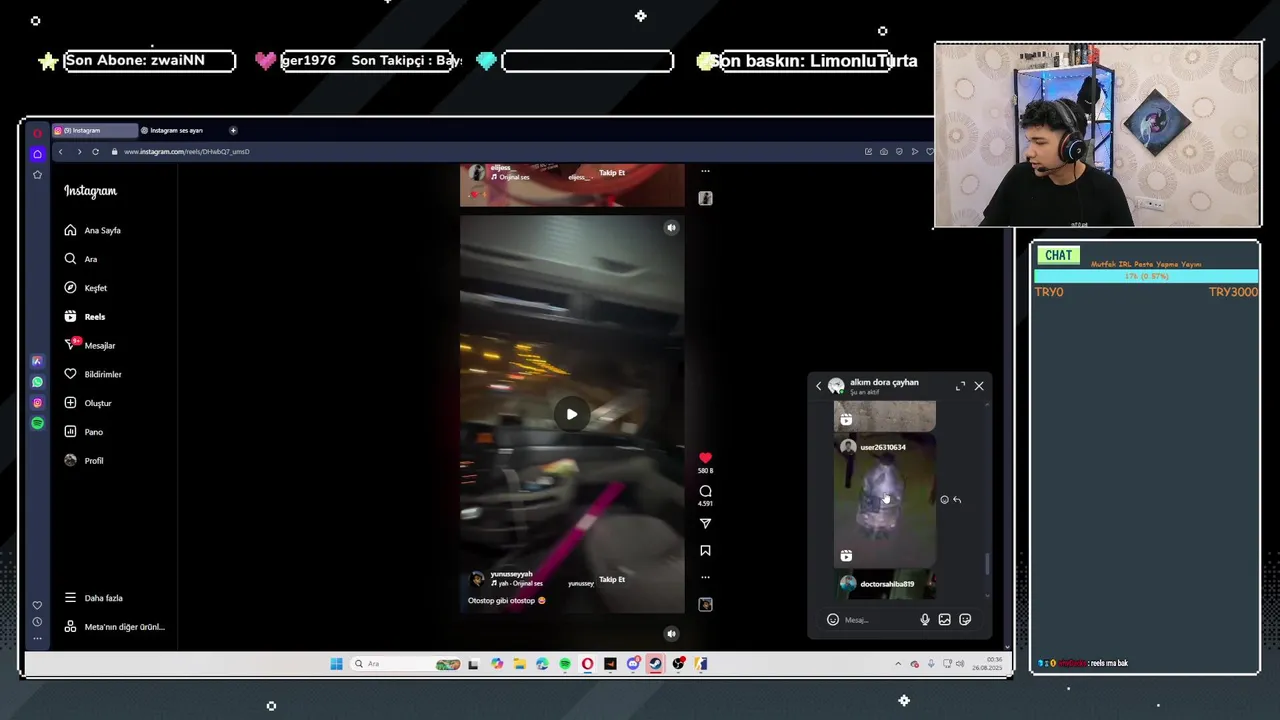Open the audio thumbnail of current reel
Viewport: 1280px width, 720px height.
point(705,604)
